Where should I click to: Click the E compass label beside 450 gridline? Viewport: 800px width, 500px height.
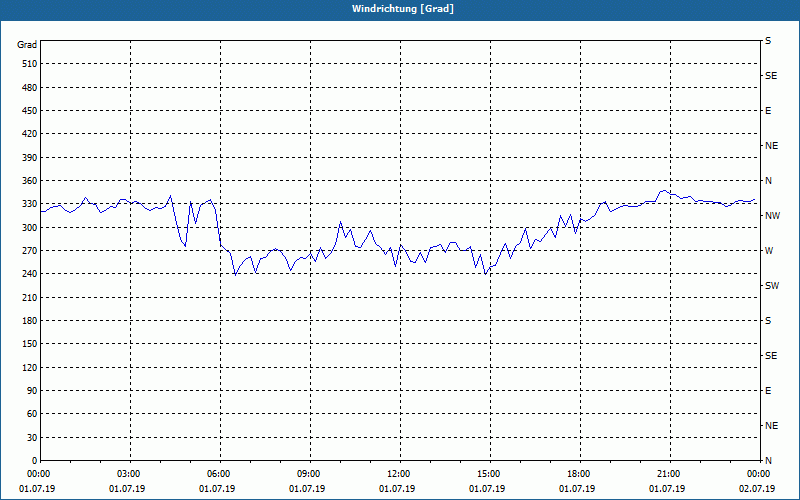(x=768, y=111)
